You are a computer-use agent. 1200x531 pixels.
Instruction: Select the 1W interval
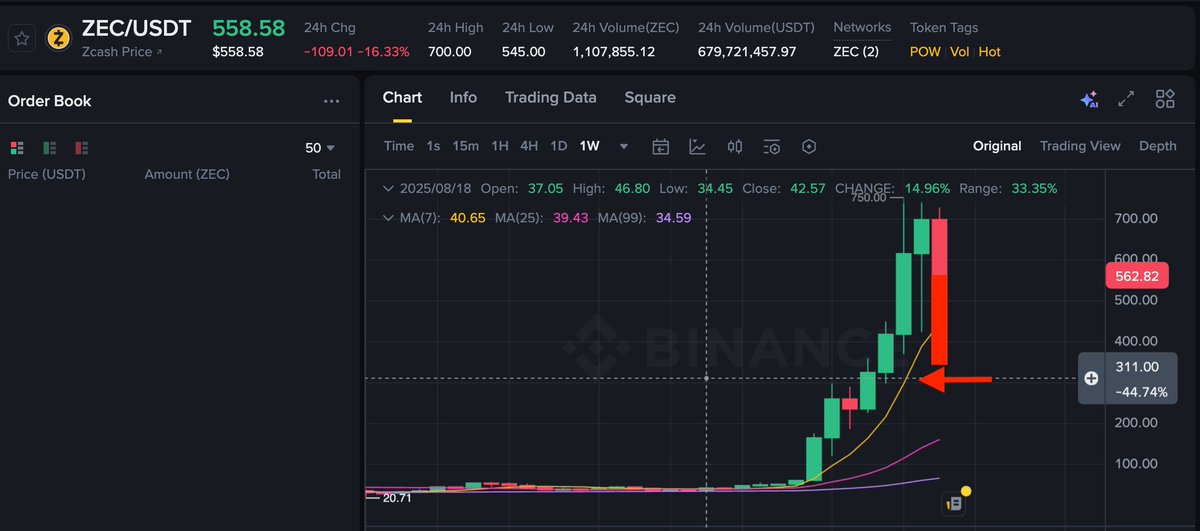[x=590, y=146]
